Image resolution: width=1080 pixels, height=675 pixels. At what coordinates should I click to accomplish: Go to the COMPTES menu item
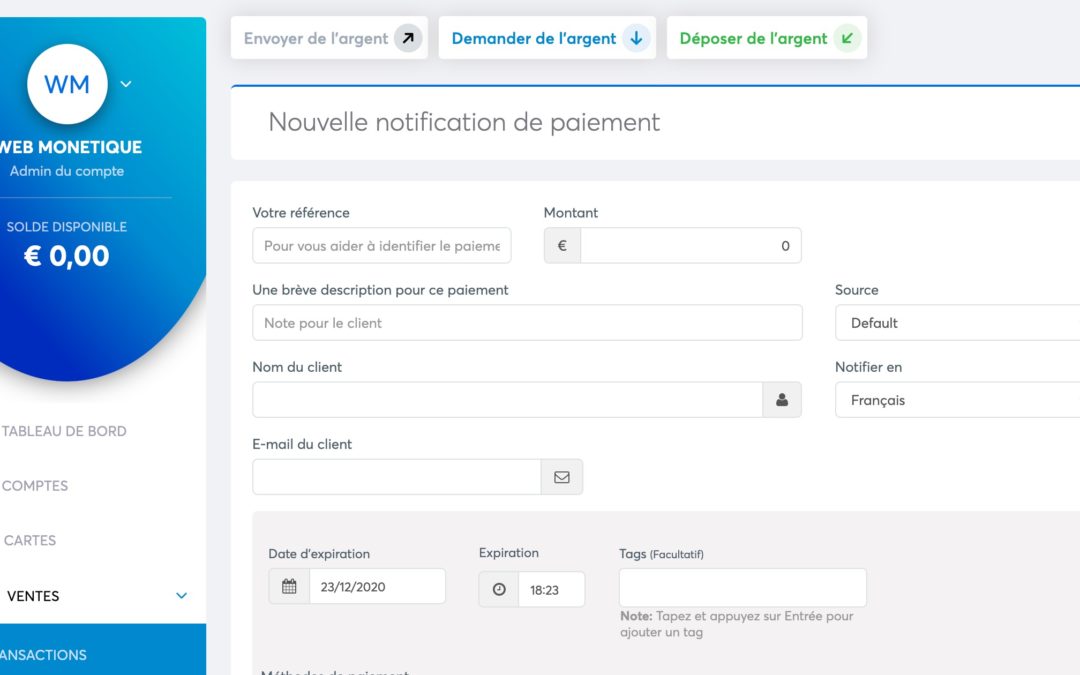(34, 486)
